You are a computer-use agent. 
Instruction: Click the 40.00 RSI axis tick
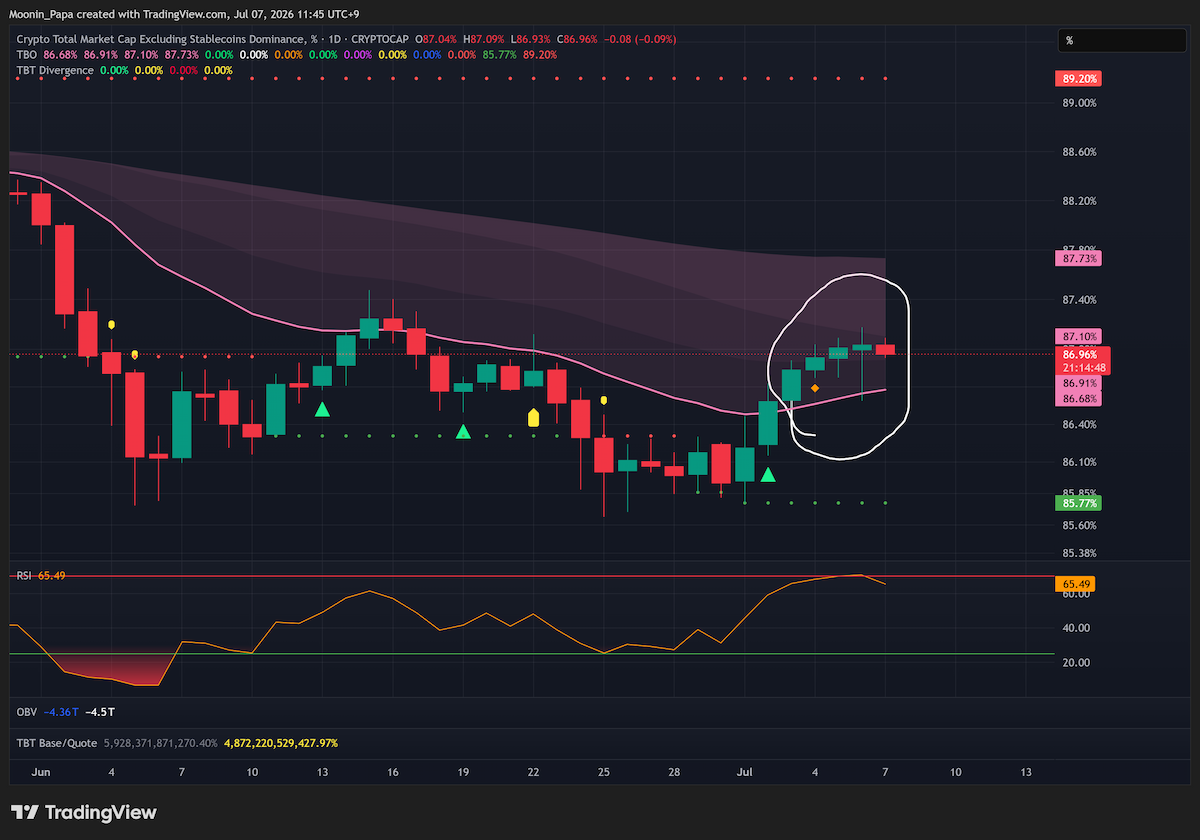[1076, 628]
